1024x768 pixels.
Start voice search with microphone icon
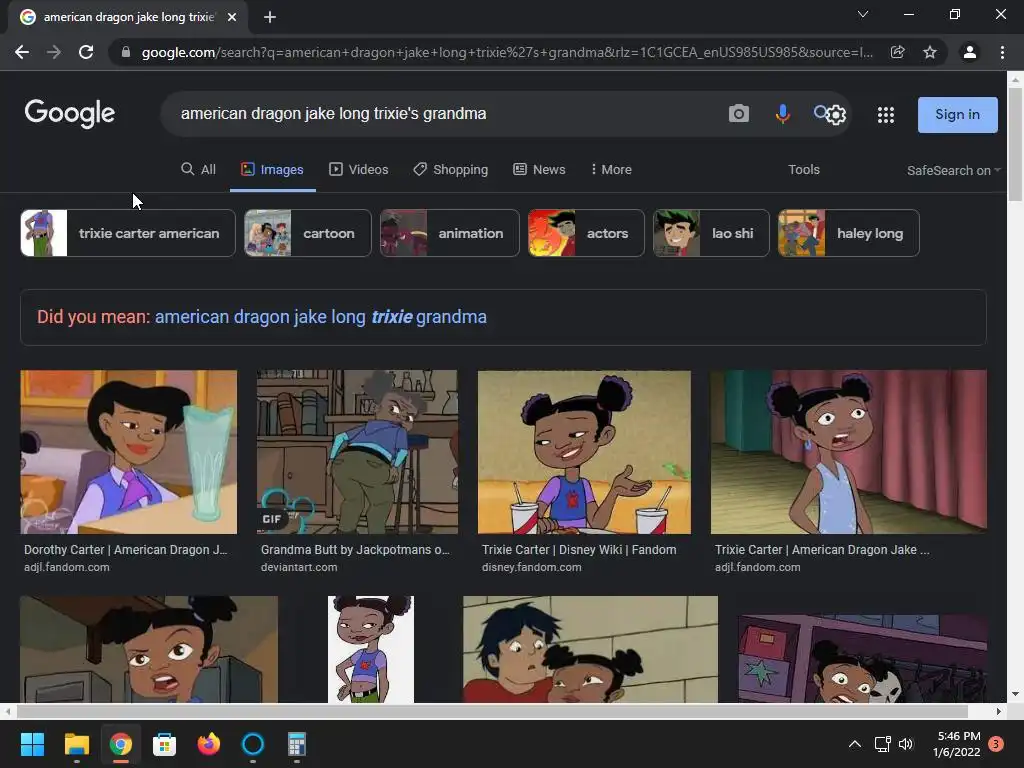[782, 114]
